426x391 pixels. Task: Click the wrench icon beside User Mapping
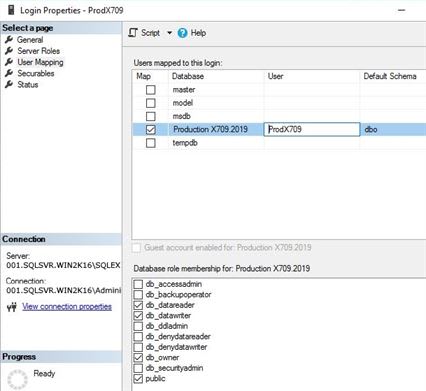coord(9,62)
